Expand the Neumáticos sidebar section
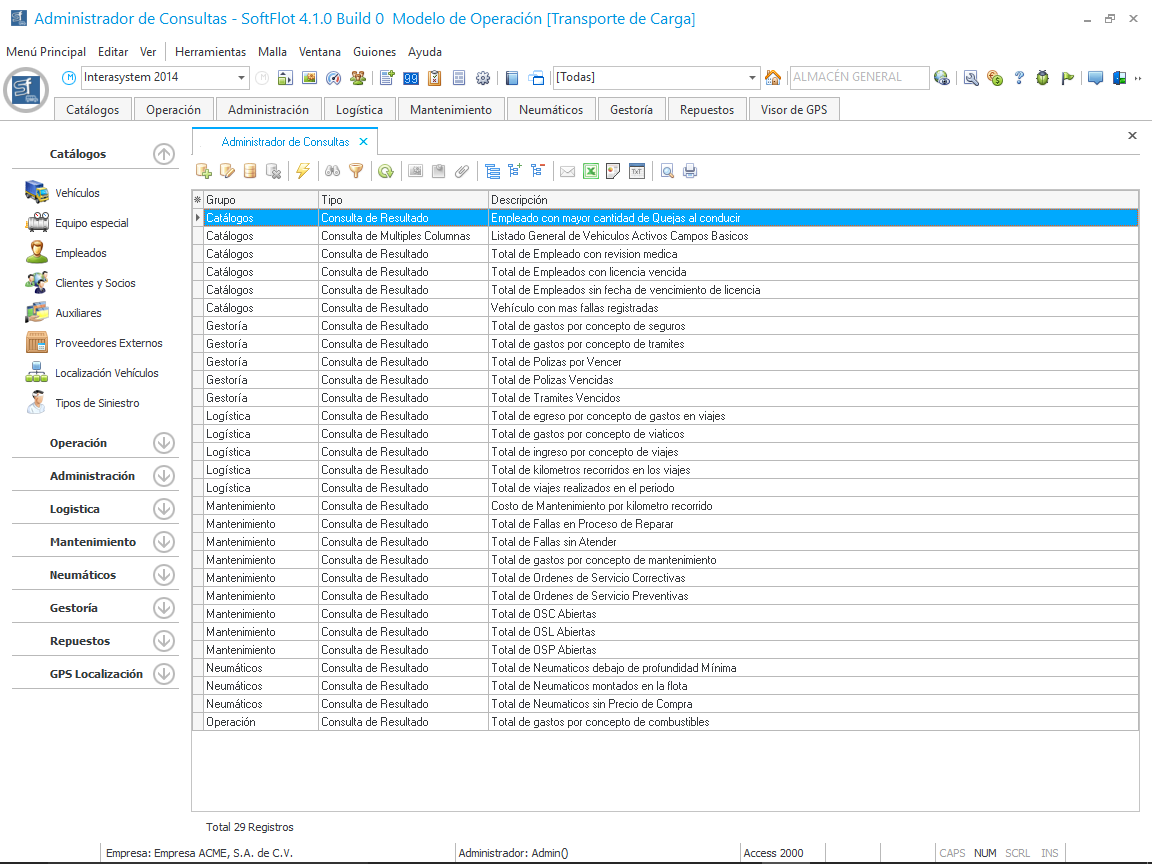This screenshot has width=1152, height=864. (164, 575)
